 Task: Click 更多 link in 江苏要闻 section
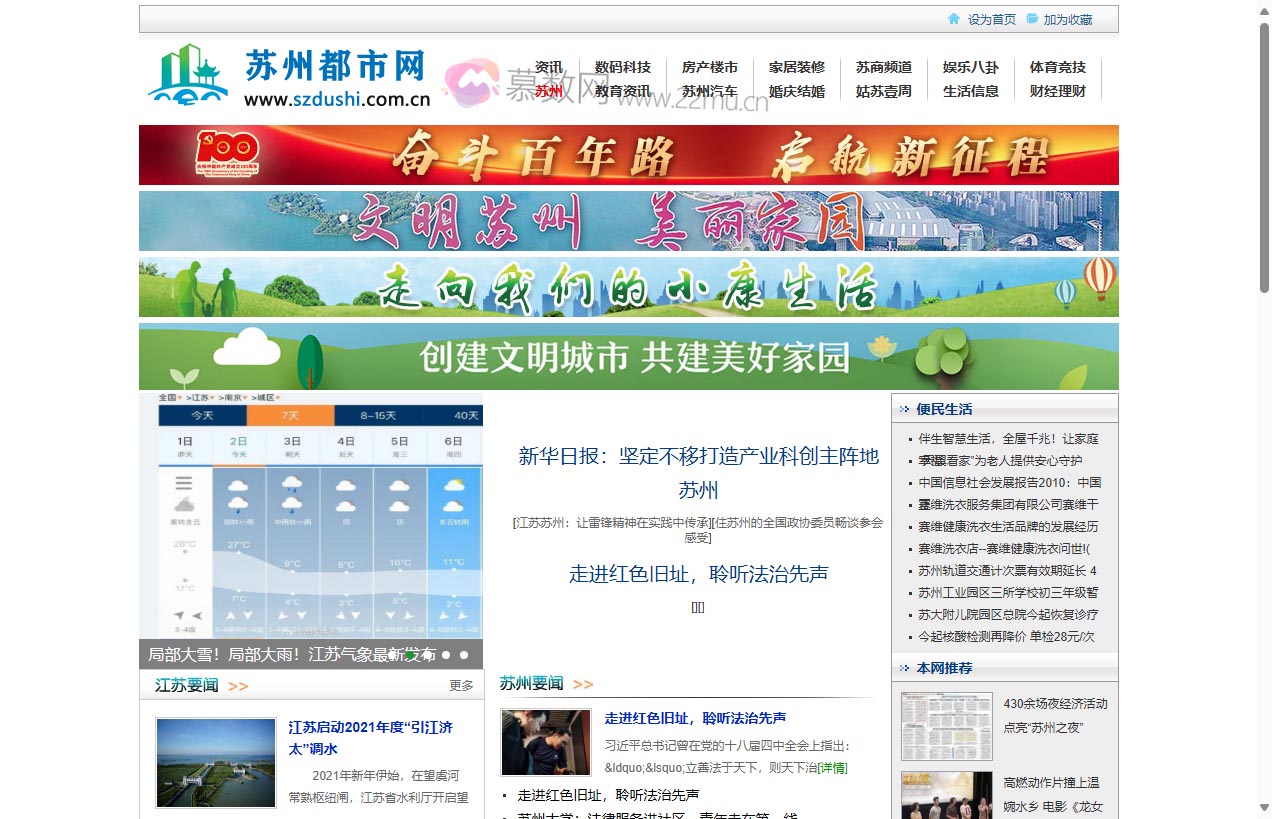tap(461, 686)
